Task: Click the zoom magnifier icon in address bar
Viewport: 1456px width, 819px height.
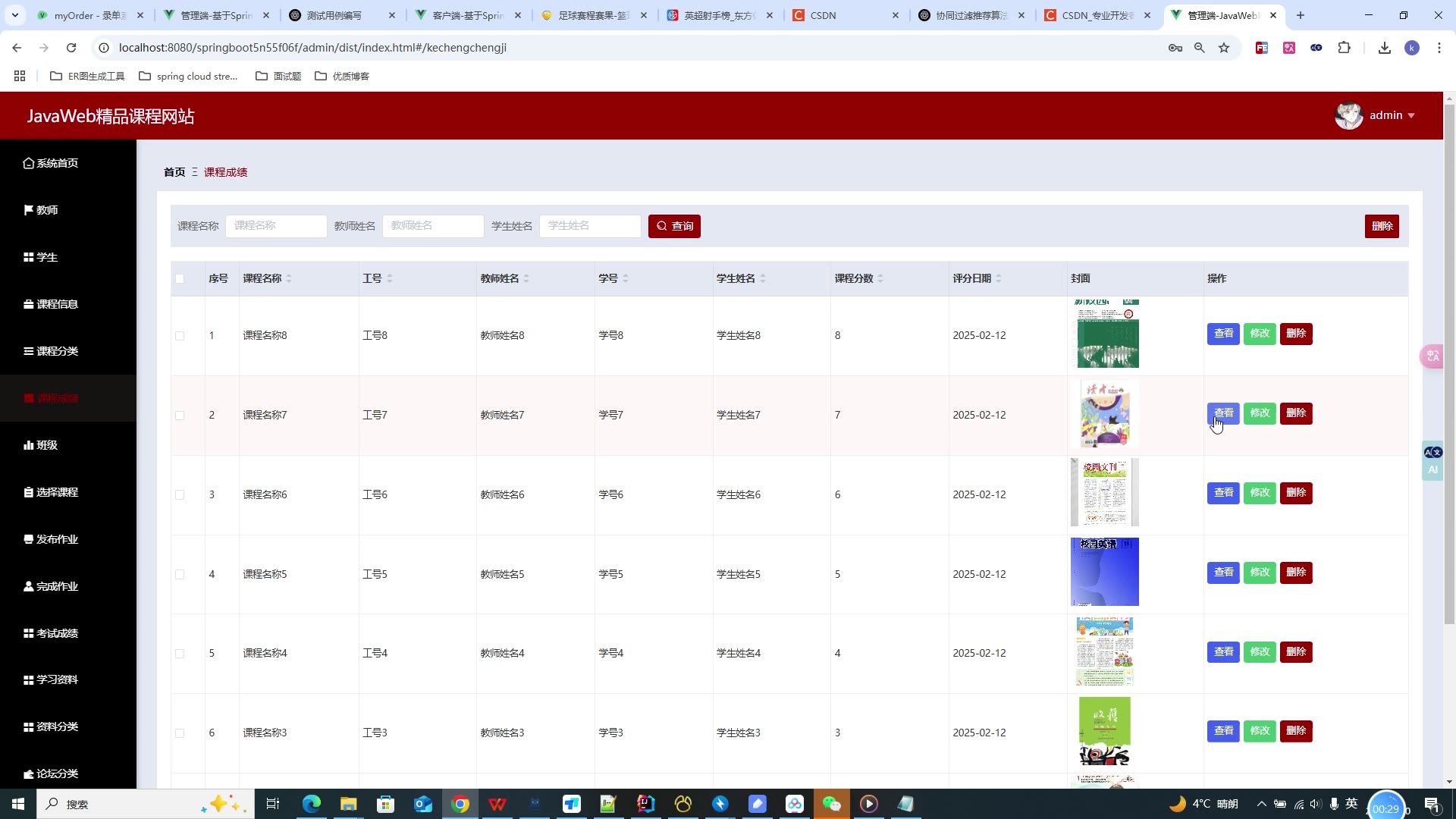Action: [x=1199, y=48]
